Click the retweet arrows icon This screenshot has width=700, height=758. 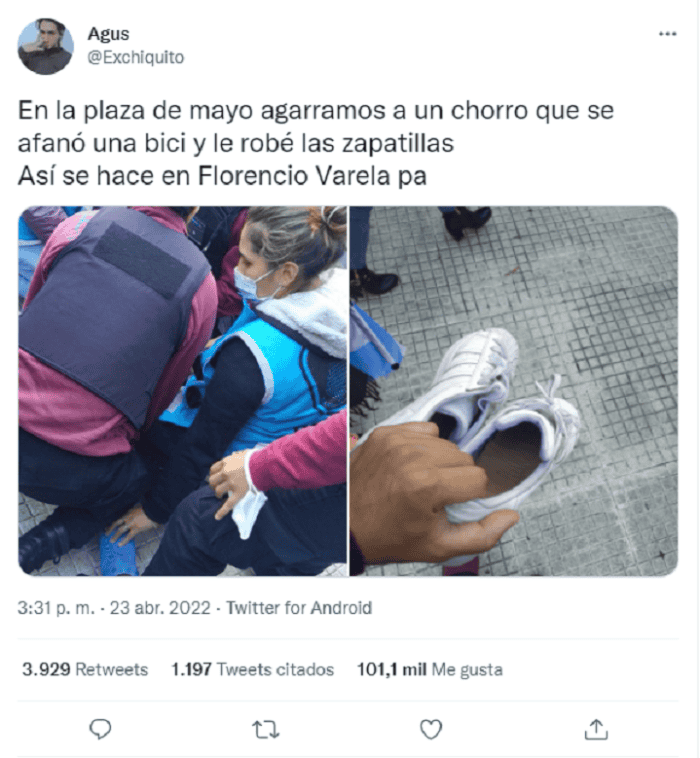click(266, 729)
